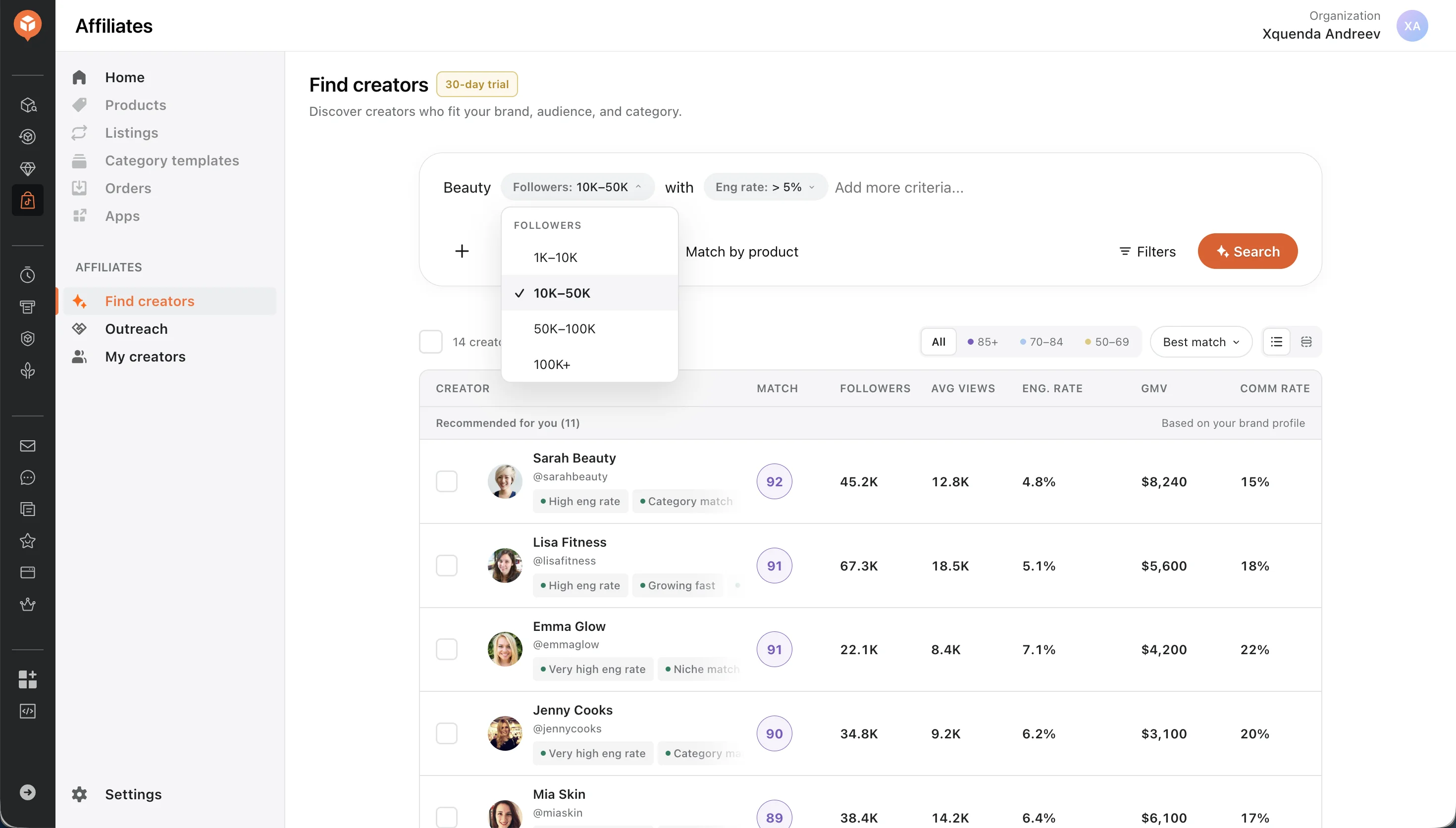
Task: Click the orange cube logo in the dark rail
Action: click(x=27, y=25)
